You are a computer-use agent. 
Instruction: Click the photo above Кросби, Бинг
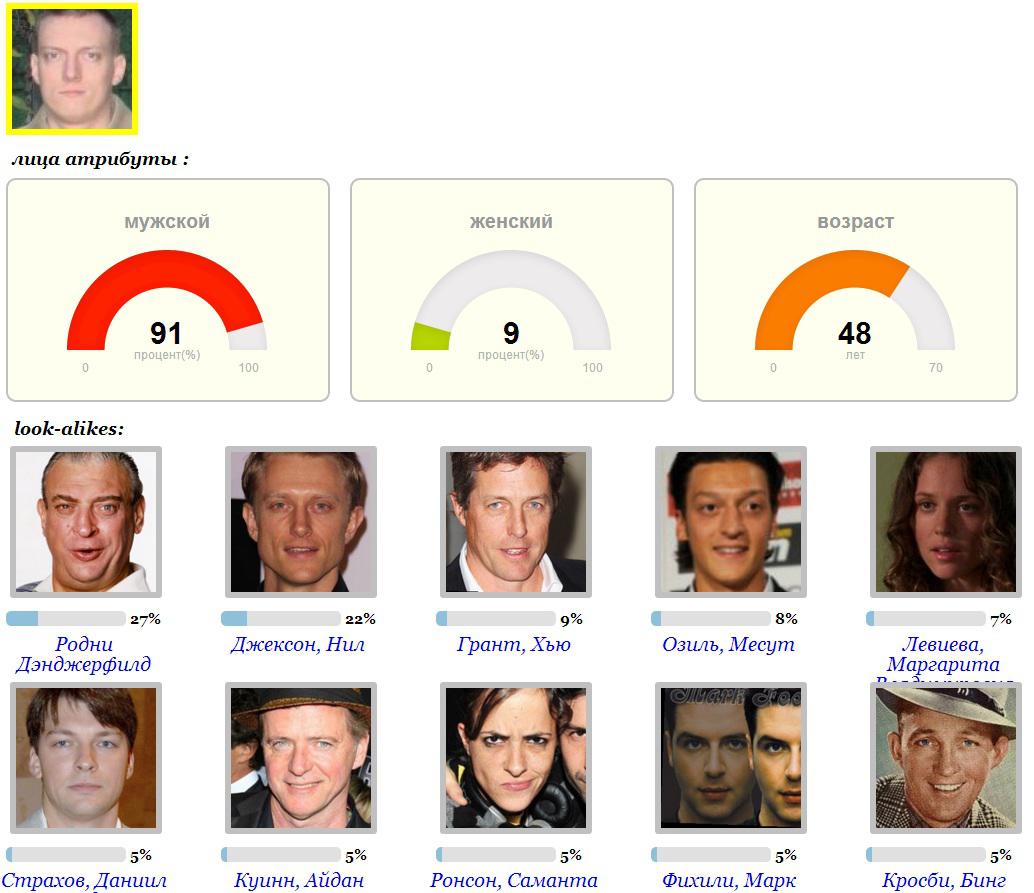click(946, 758)
